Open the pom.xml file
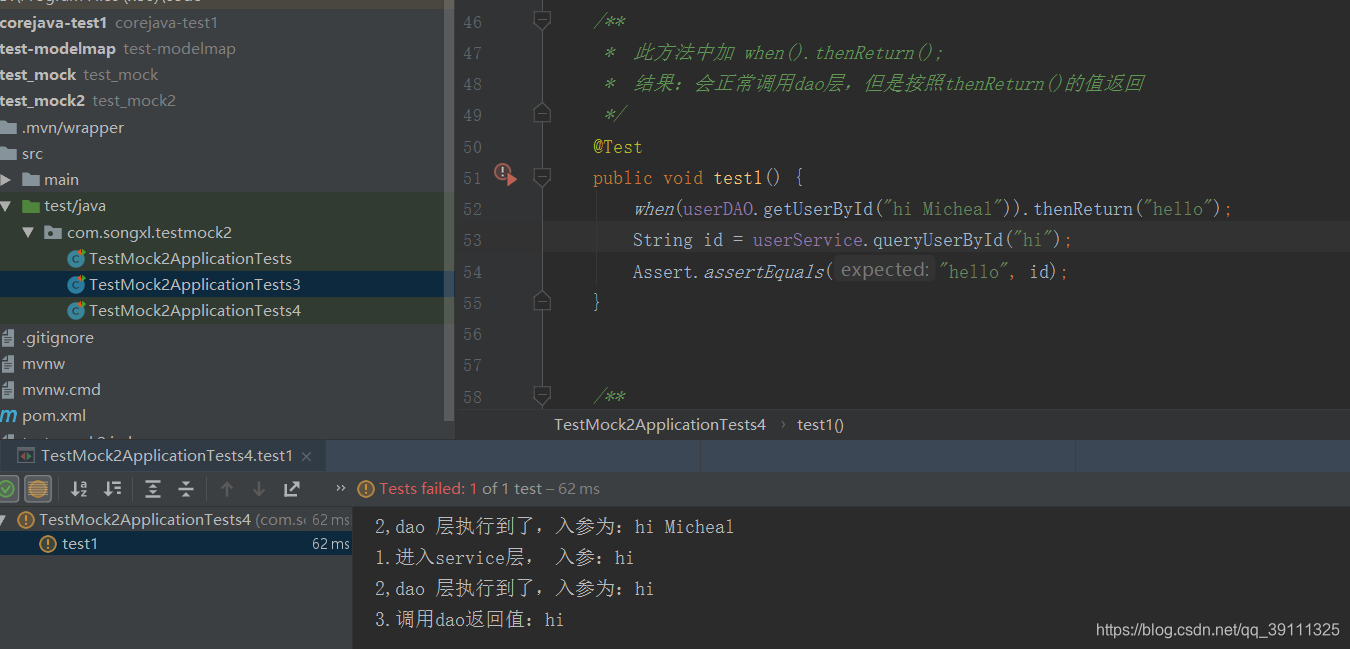This screenshot has height=649, width=1350. tap(54, 416)
